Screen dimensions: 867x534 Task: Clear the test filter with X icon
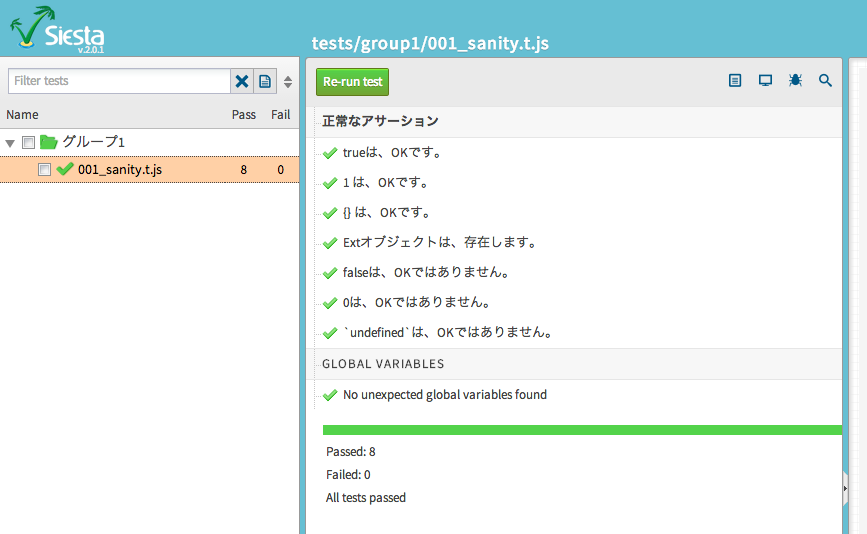tap(242, 81)
